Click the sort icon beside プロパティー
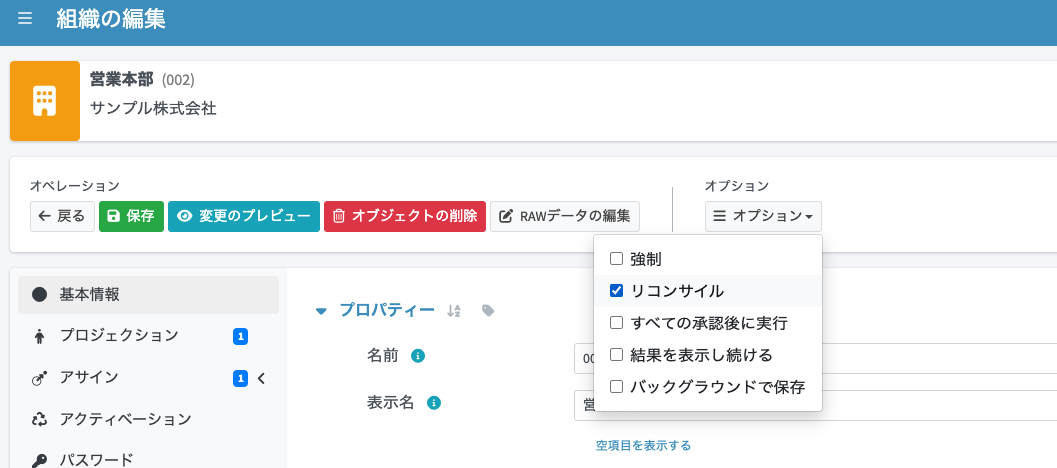The height and width of the screenshot is (468, 1057). pyautogui.click(x=454, y=310)
